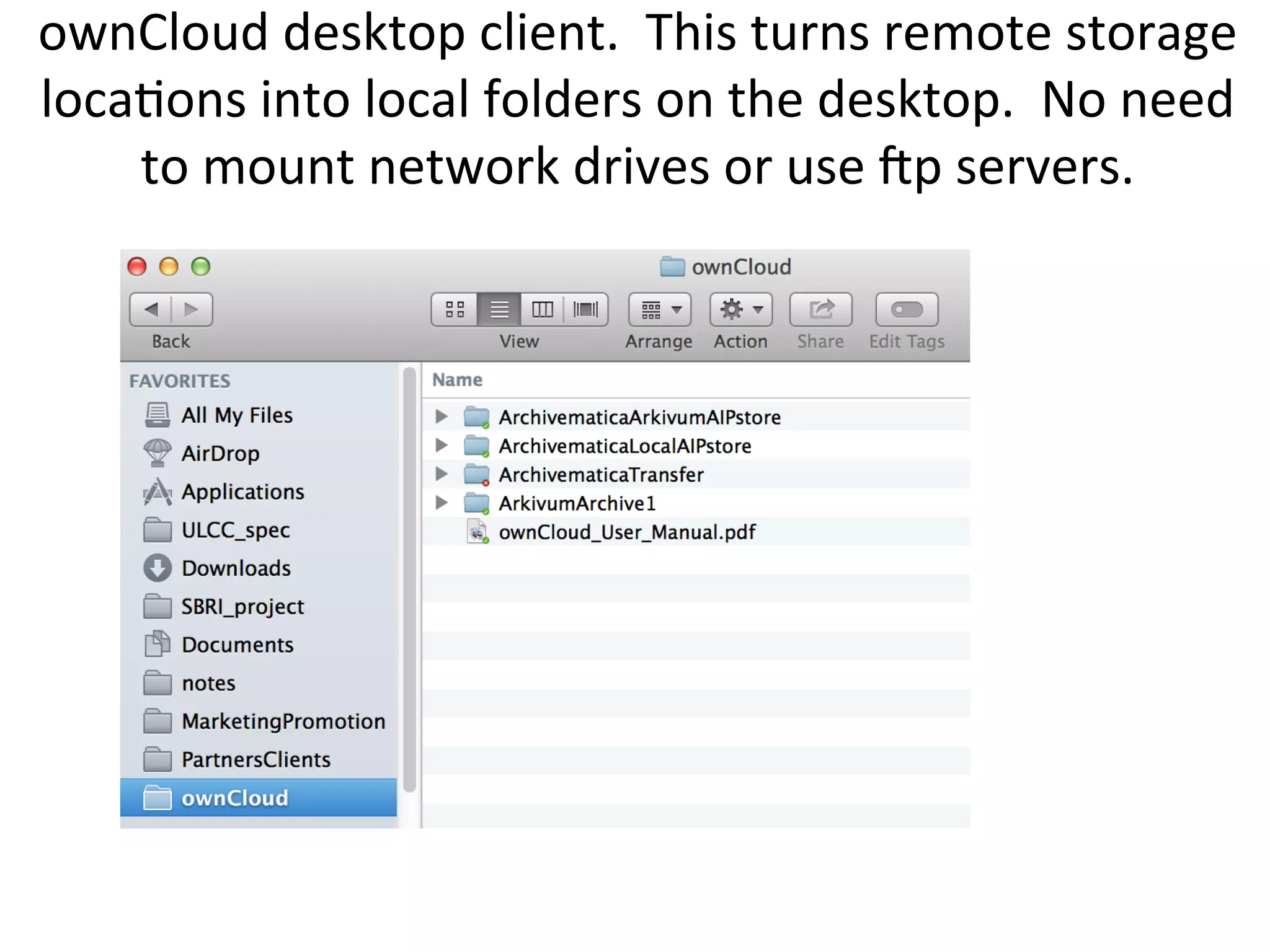Open the Arrange dropdown
1270x952 pixels.
[x=660, y=309]
